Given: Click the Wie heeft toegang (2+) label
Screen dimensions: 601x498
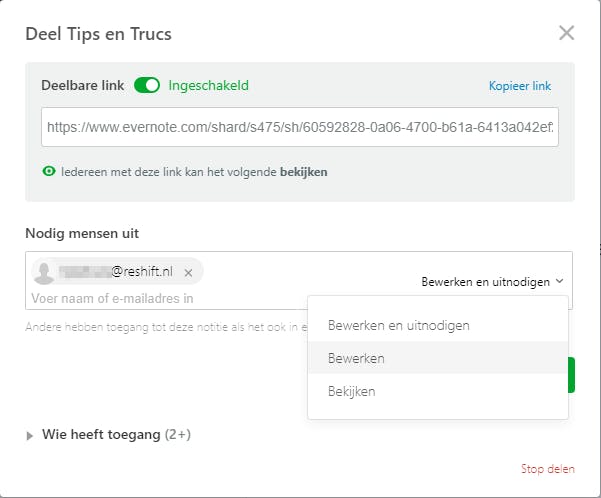Looking at the screenshot, I should [116, 435].
